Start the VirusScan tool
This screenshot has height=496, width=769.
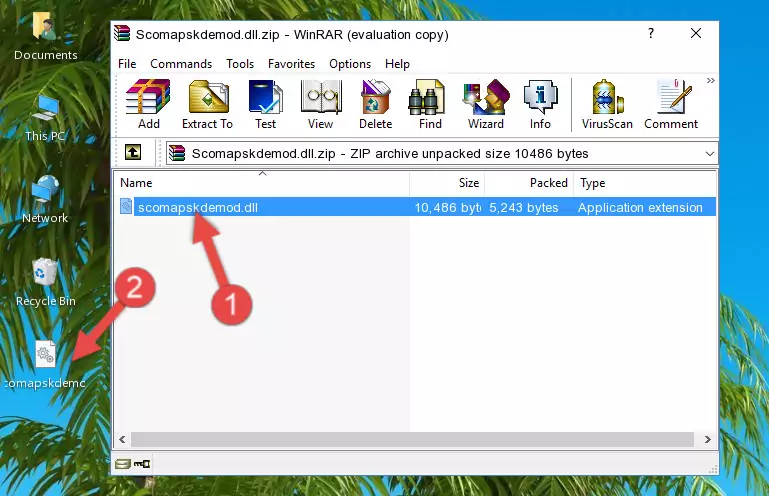pos(607,104)
